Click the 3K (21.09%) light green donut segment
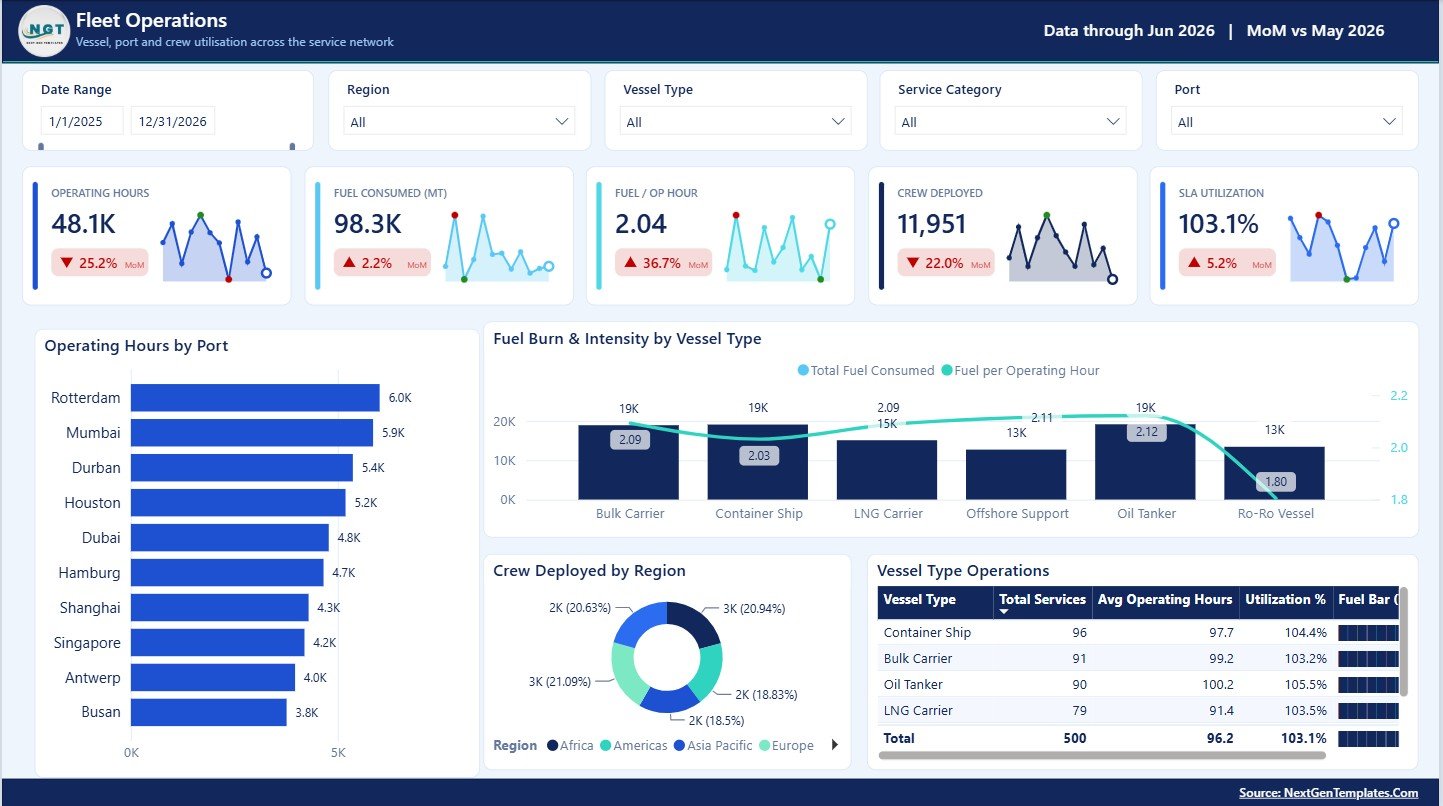Image resolution: width=1443 pixels, height=806 pixels. coord(627,673)
